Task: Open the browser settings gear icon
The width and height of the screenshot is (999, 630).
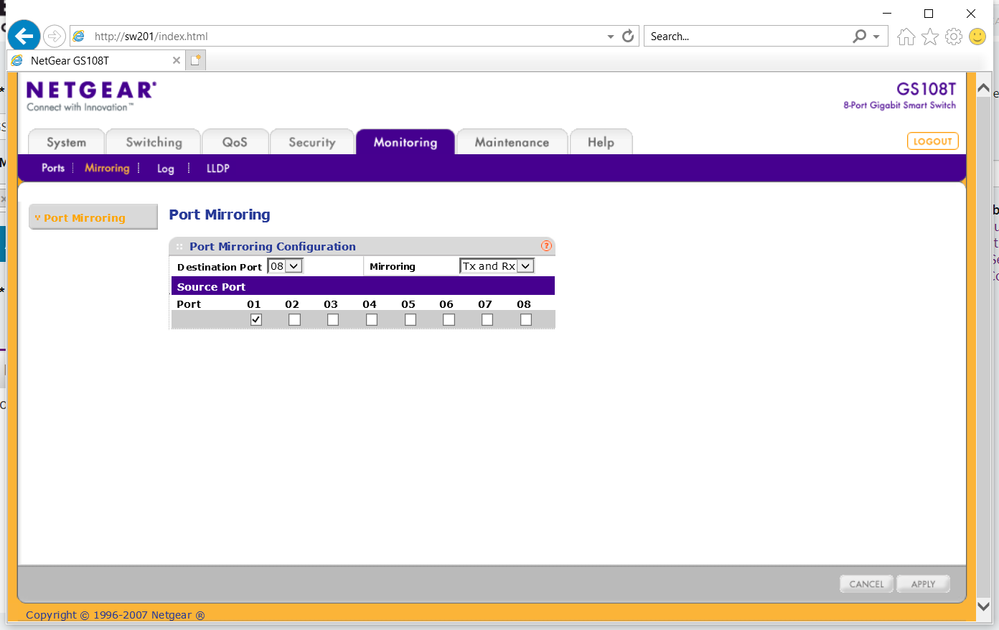Action: coord(953,37)
